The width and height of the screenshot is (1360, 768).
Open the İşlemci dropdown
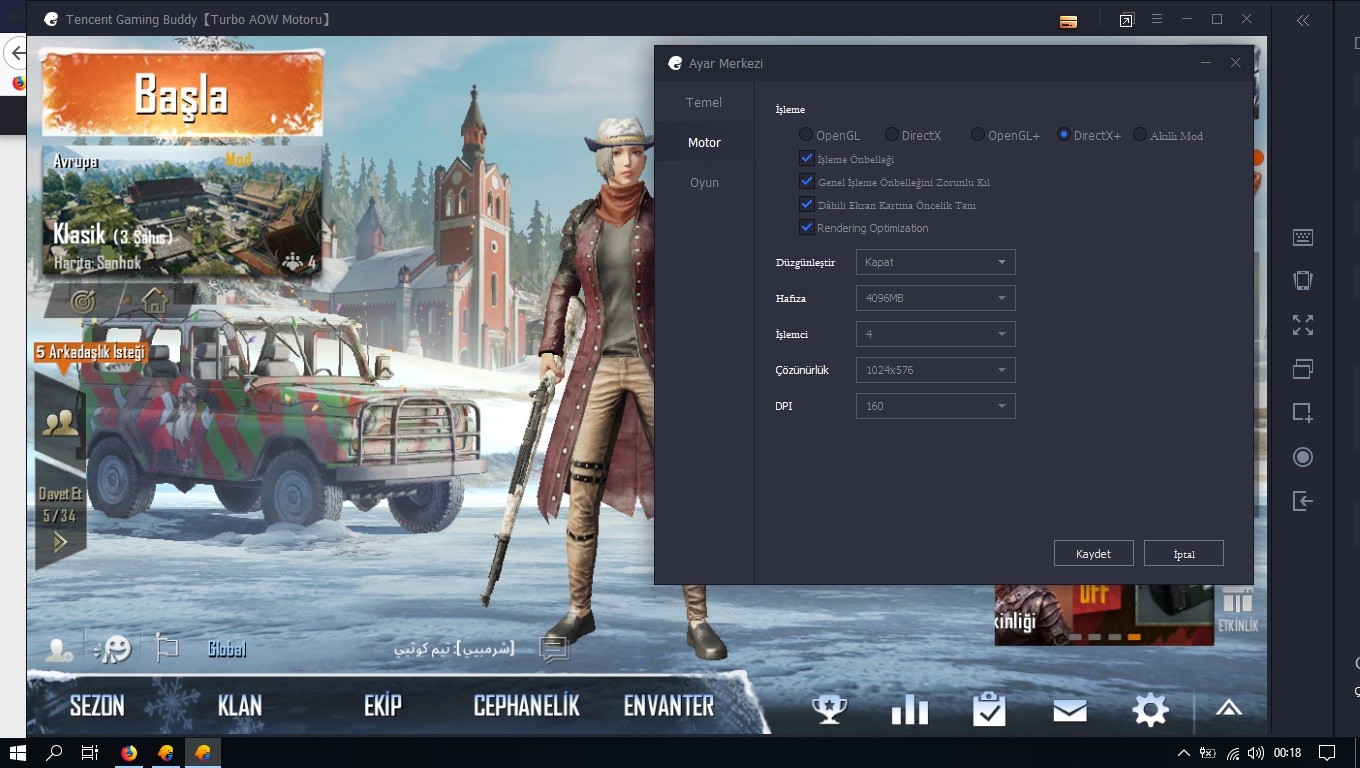coord(935,334)
